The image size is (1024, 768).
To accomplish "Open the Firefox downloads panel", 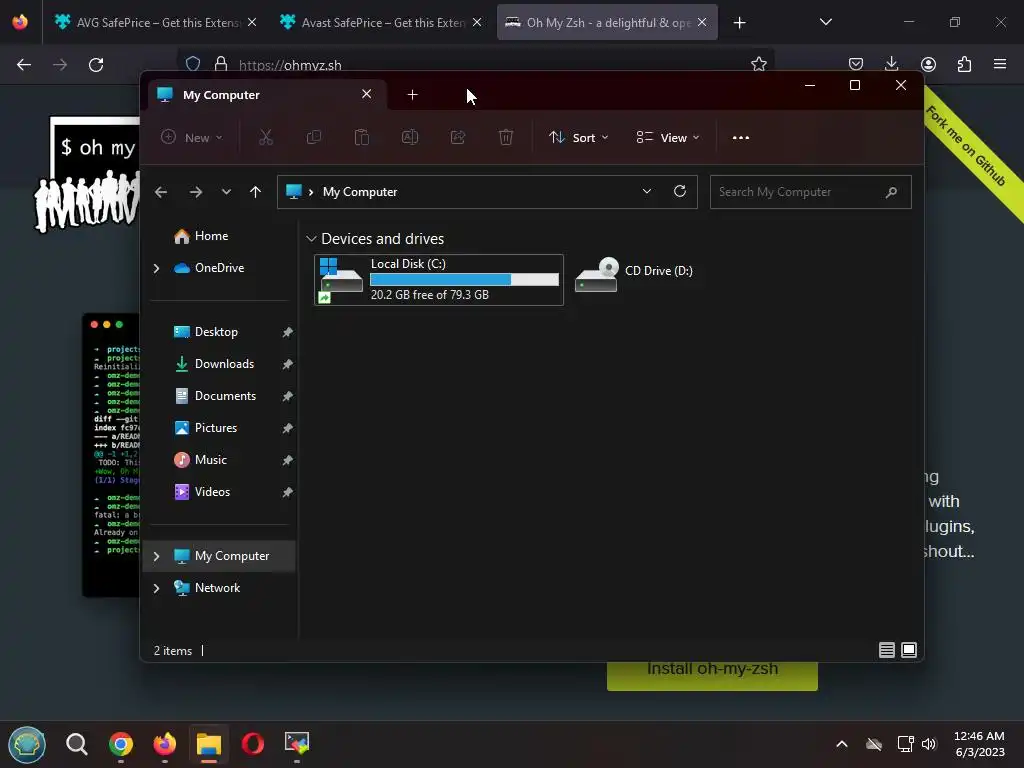I will pos(891,63).
